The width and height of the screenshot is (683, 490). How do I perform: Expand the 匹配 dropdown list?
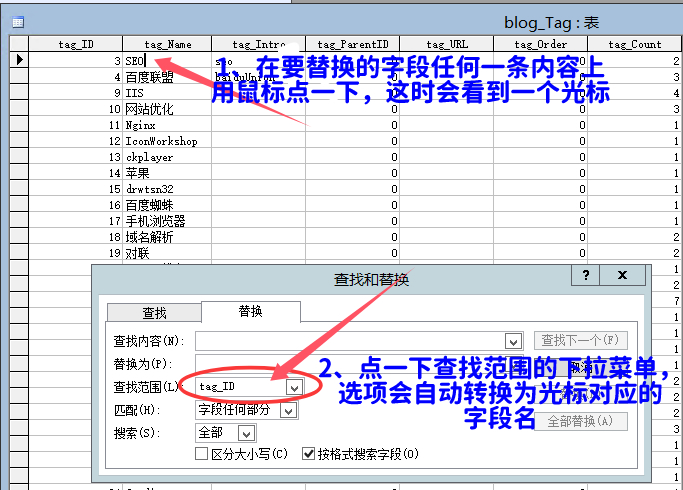click(x=288, y=410)
